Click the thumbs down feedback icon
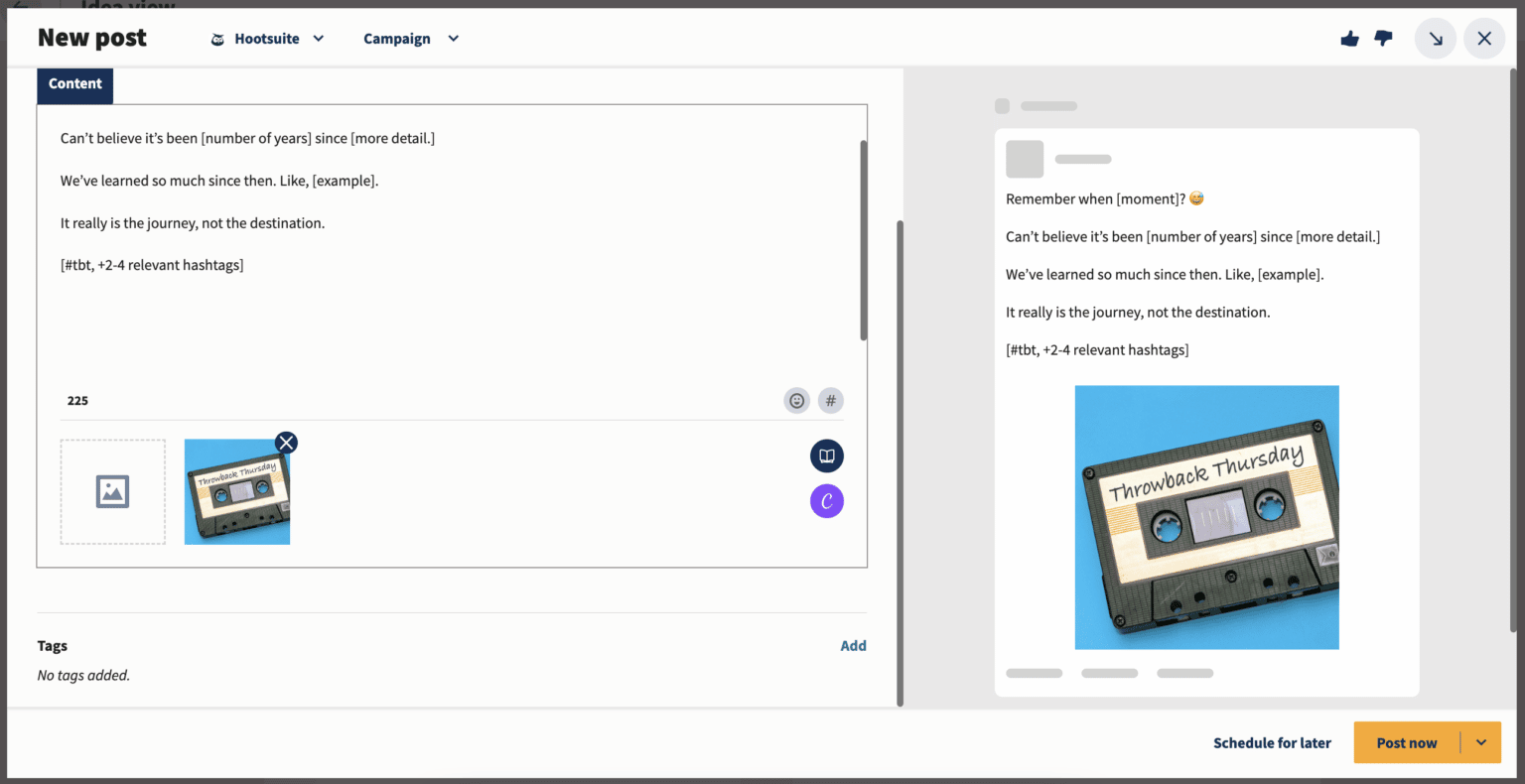 (x=1383, y=39)
